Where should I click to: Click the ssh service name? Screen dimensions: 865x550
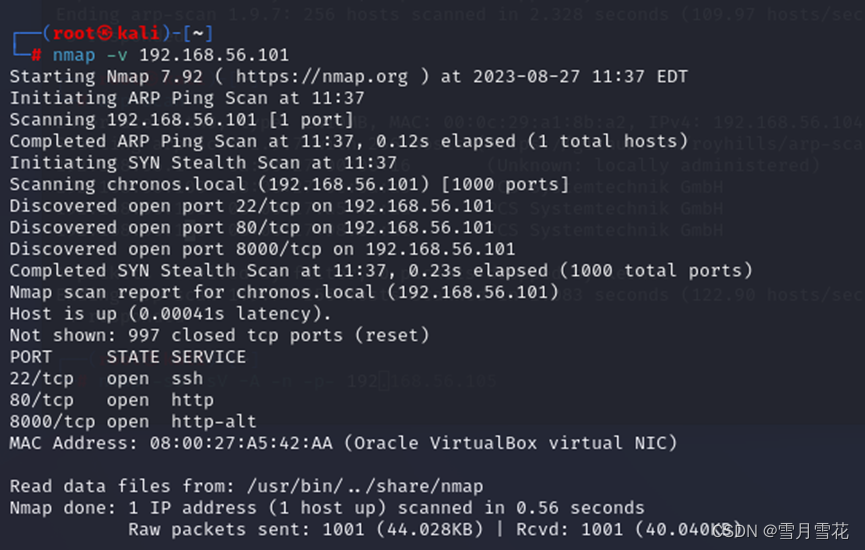click(187, 379)
